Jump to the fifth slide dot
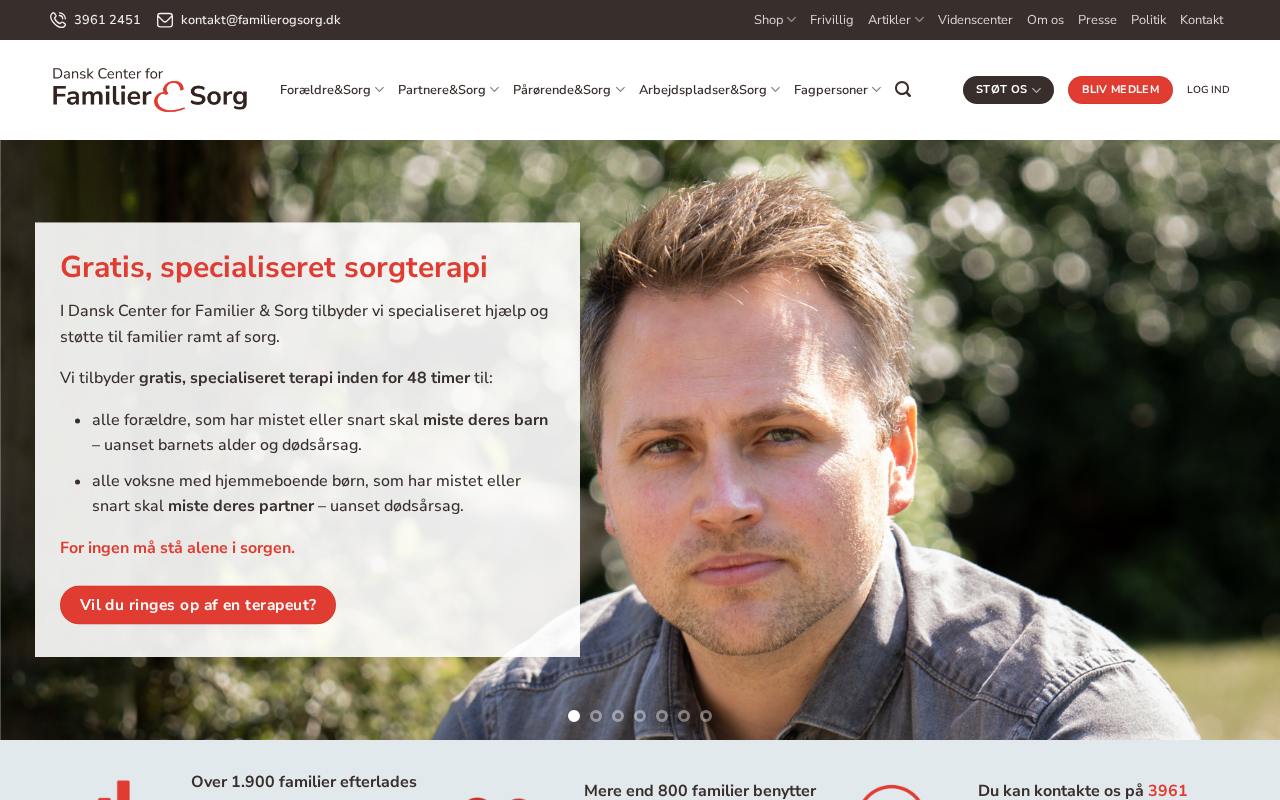The height and width of the screenshot is (800, 1280). pyautogui.click(x=662, y=716)
